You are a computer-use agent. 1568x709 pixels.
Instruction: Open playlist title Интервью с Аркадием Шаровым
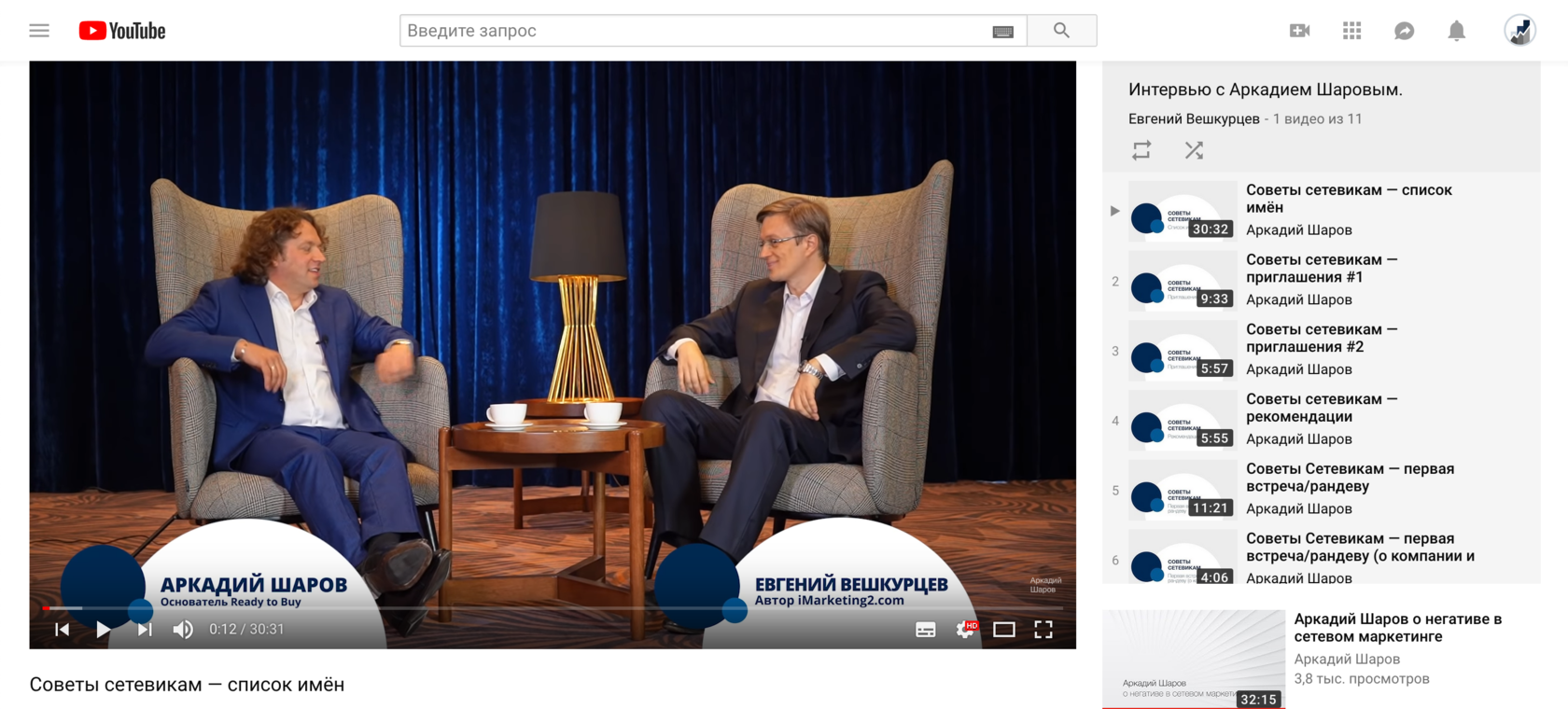point(1266,90)
